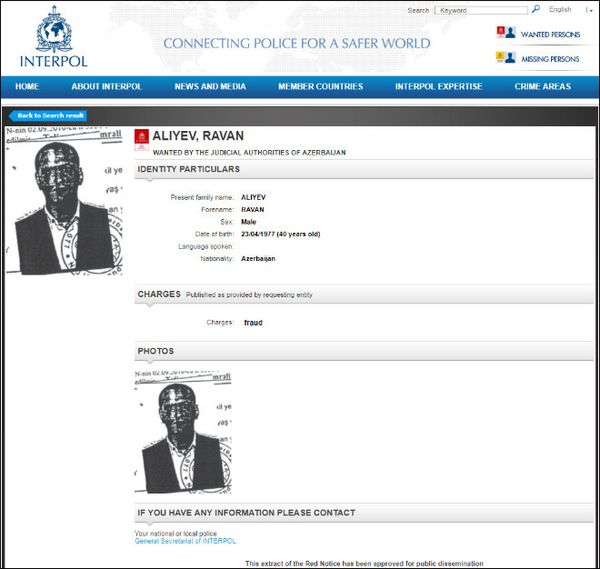Click the red notice icon beside ALIYEV, RAVAN
600x569 pixels.
point(141,140)
